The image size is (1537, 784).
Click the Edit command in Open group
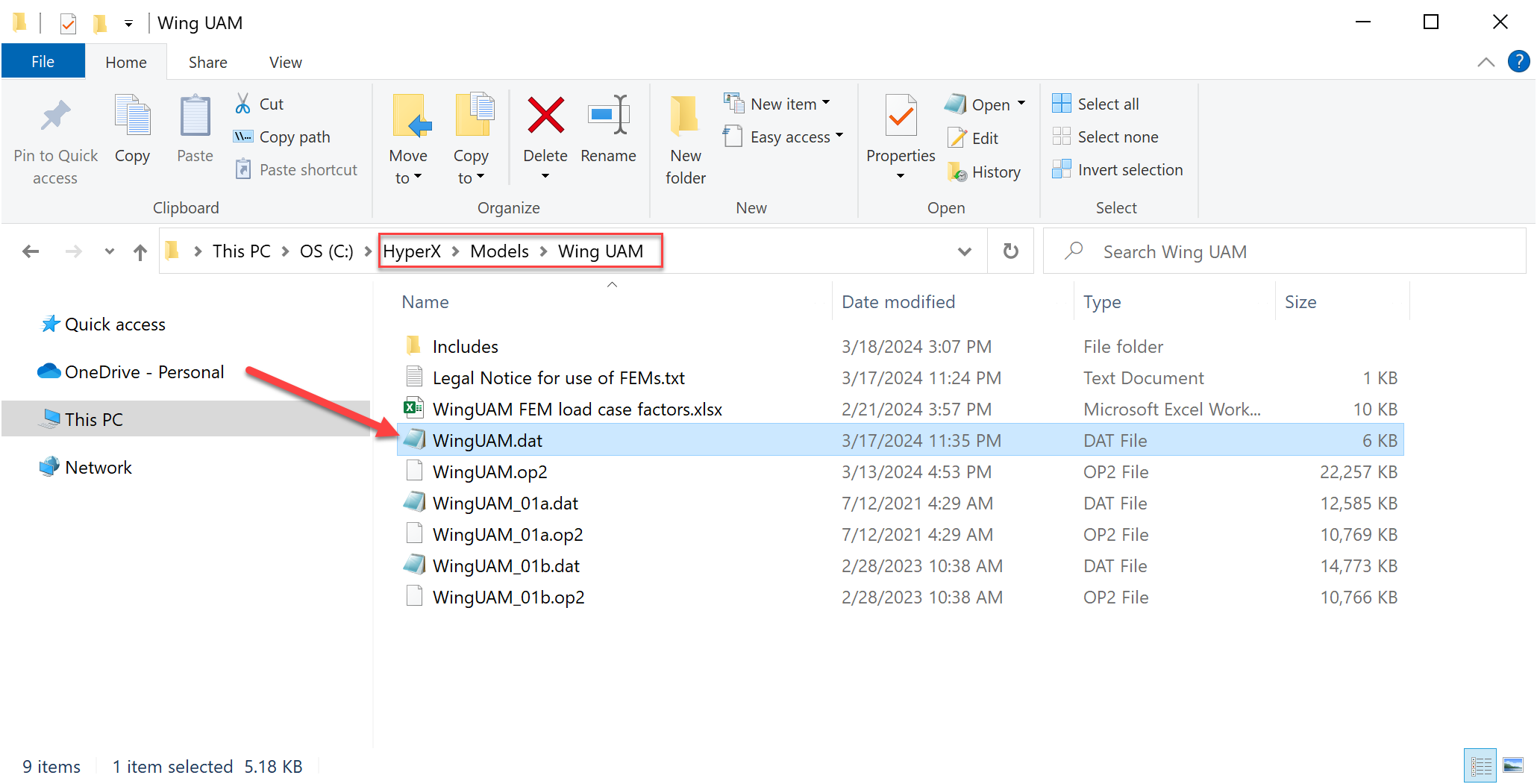(x=973, y=138)
